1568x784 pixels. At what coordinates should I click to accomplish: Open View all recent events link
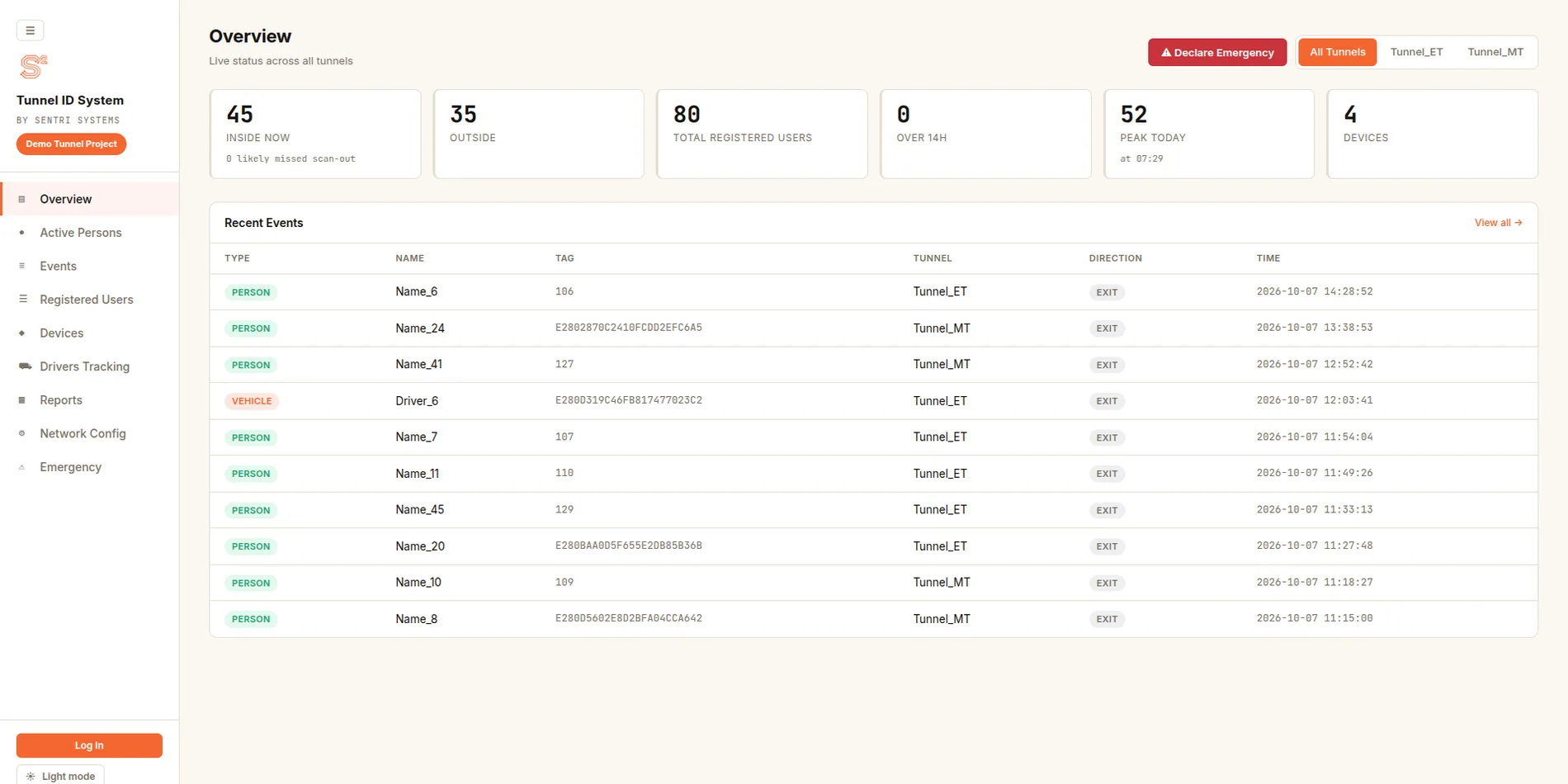[x=1498, y=223]
